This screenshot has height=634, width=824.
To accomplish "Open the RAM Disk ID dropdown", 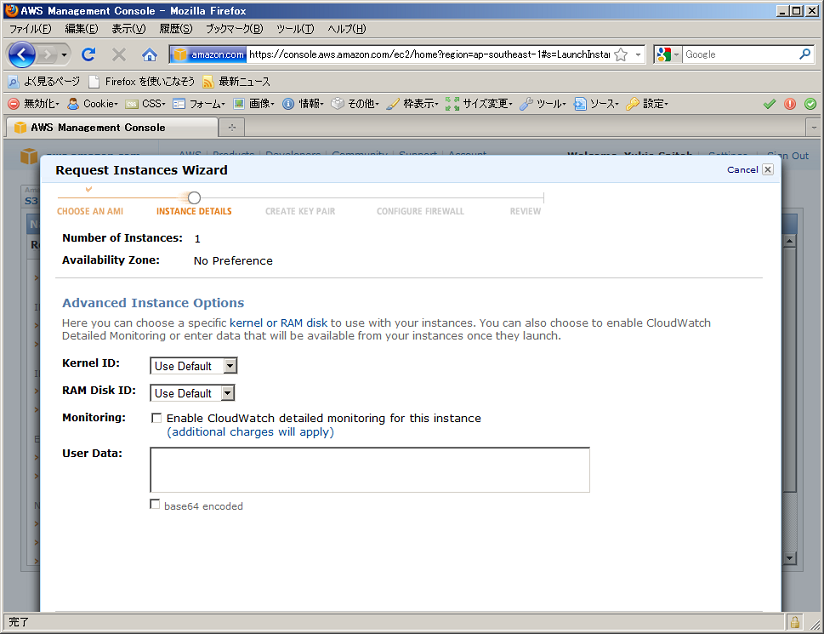I will click(192, 393).
